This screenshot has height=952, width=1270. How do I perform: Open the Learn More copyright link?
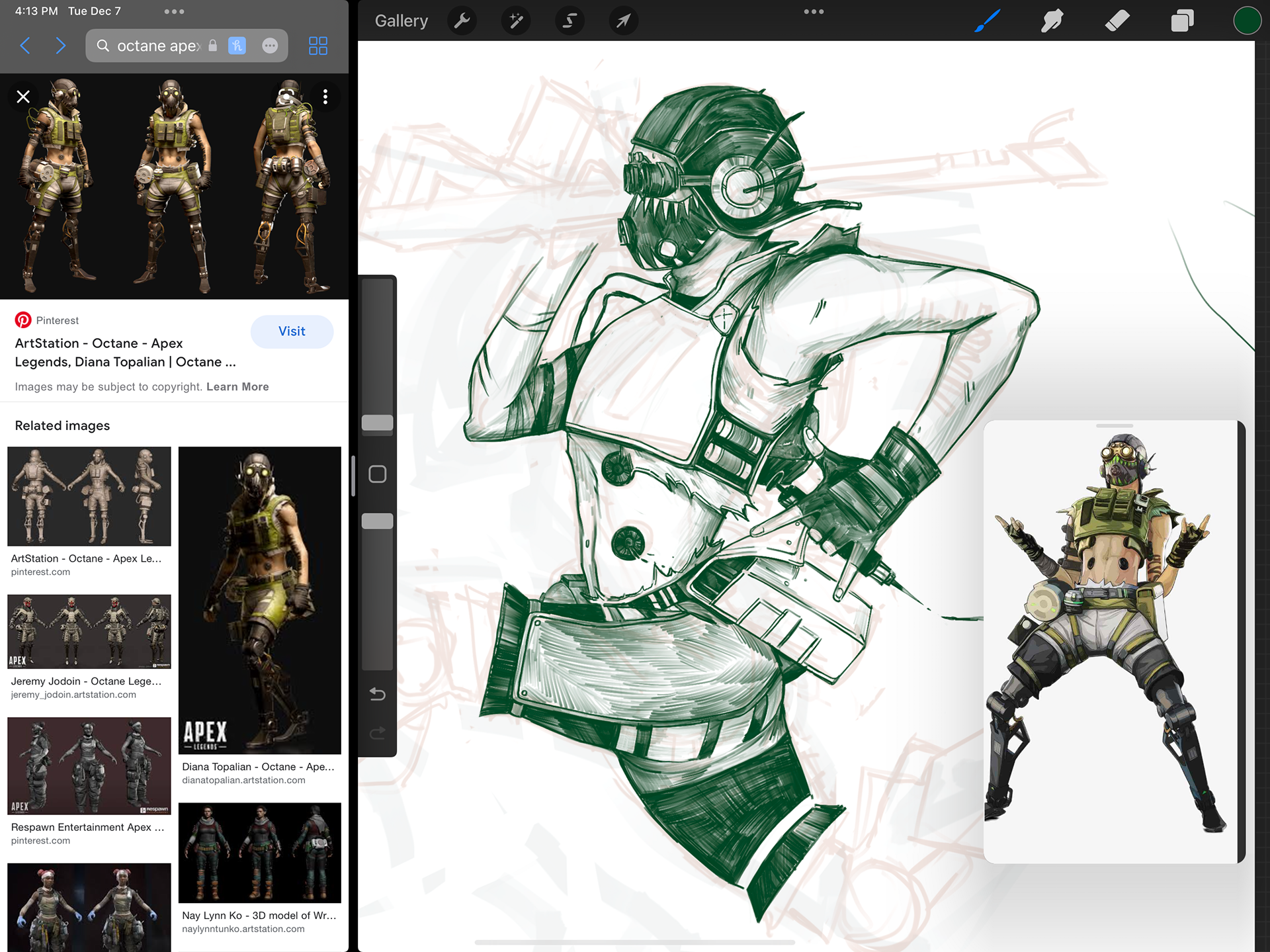point(237,387)
